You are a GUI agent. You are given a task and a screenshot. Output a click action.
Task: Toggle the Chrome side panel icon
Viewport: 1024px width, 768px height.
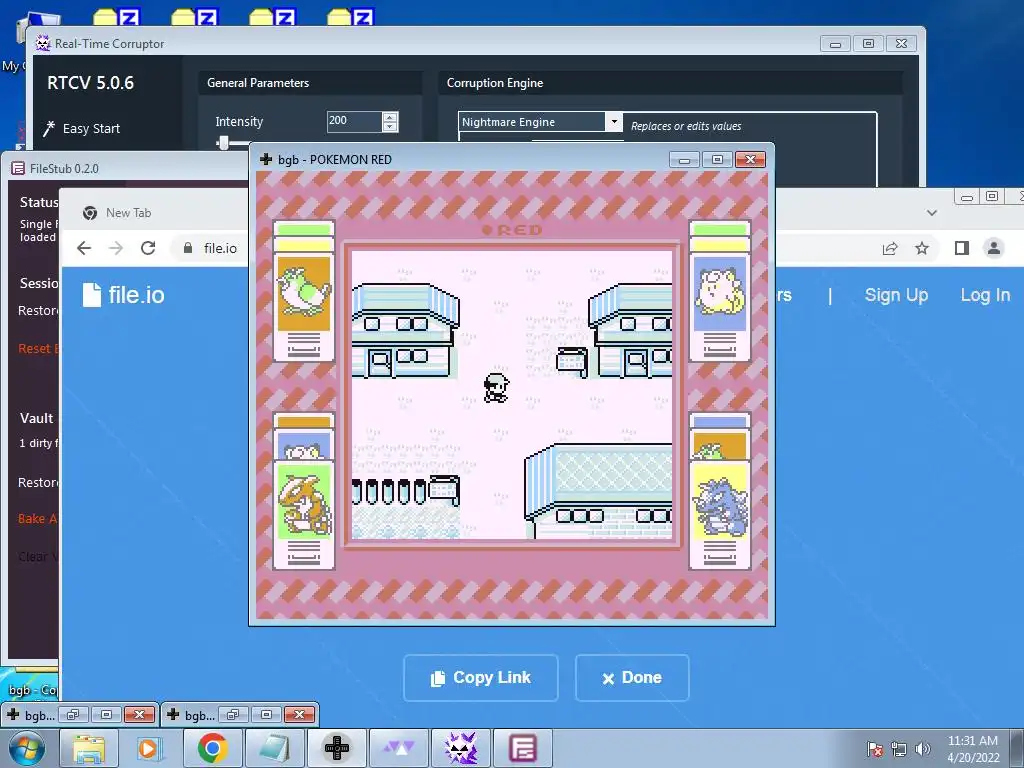point(961,248)
